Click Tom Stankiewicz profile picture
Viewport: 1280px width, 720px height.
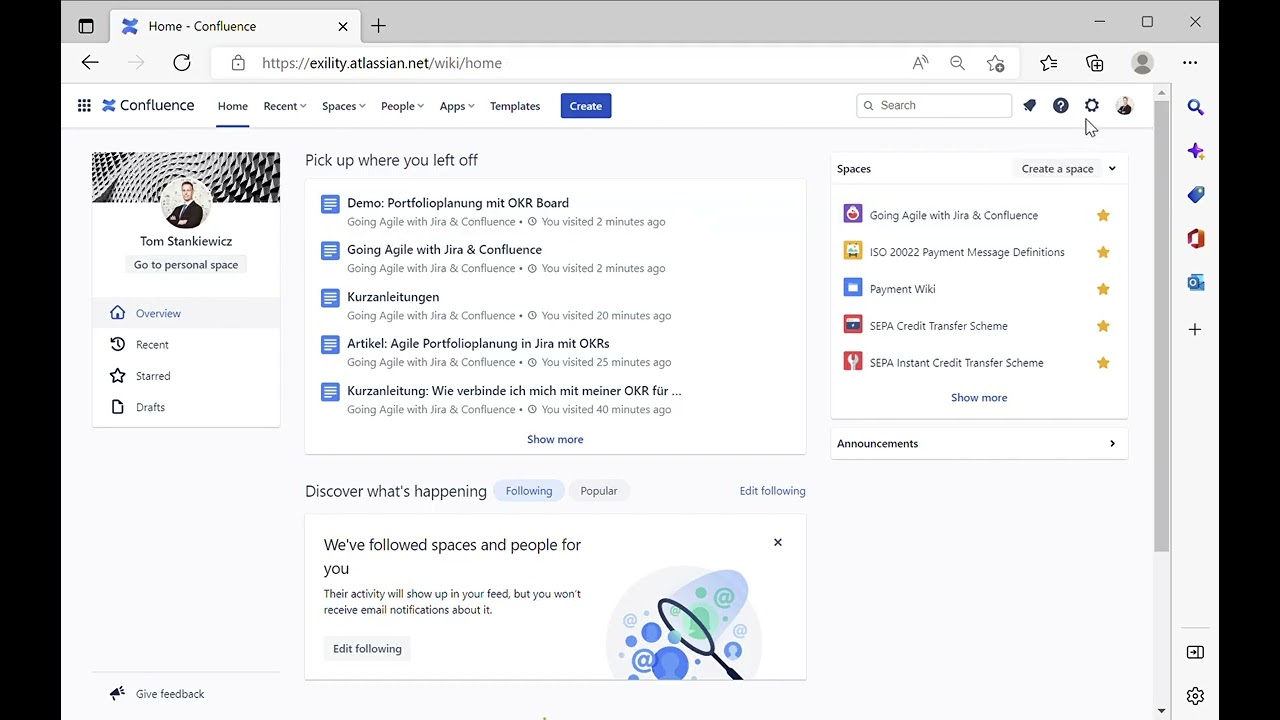click(x=186, y=203)
